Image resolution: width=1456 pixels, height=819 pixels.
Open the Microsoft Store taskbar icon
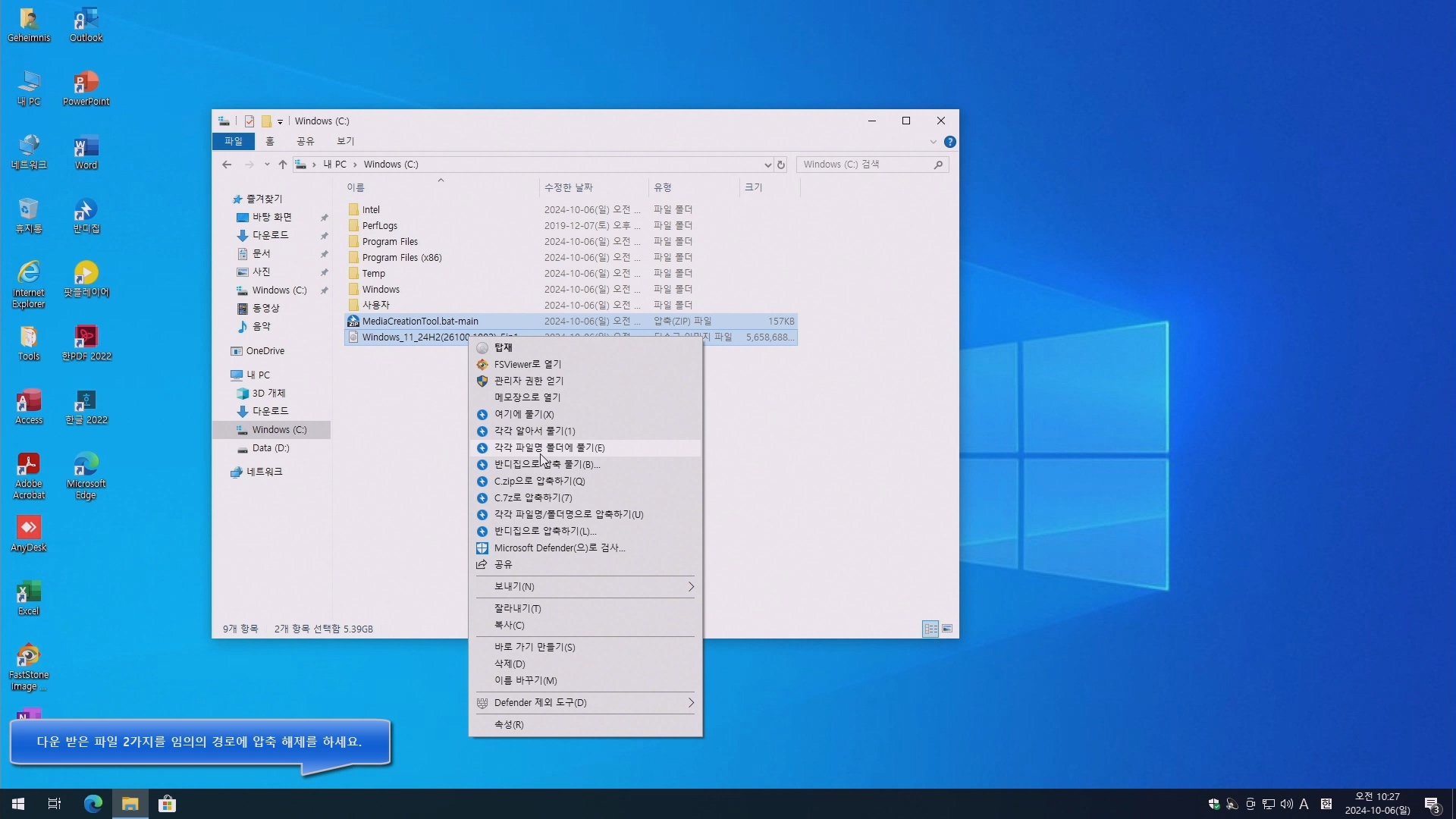click(x=167, y=804)
